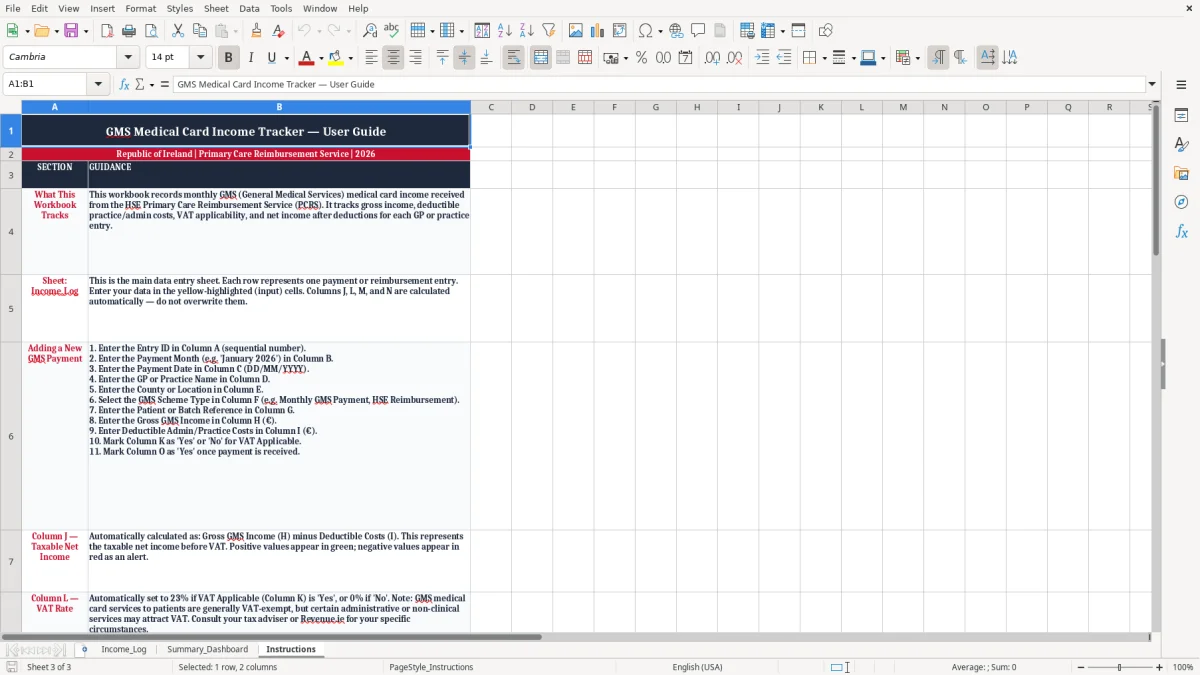This screenshot has height=675, width=1200.
Task: Open the sidebar Gallery icon
Action: (x=1181, y=173)
